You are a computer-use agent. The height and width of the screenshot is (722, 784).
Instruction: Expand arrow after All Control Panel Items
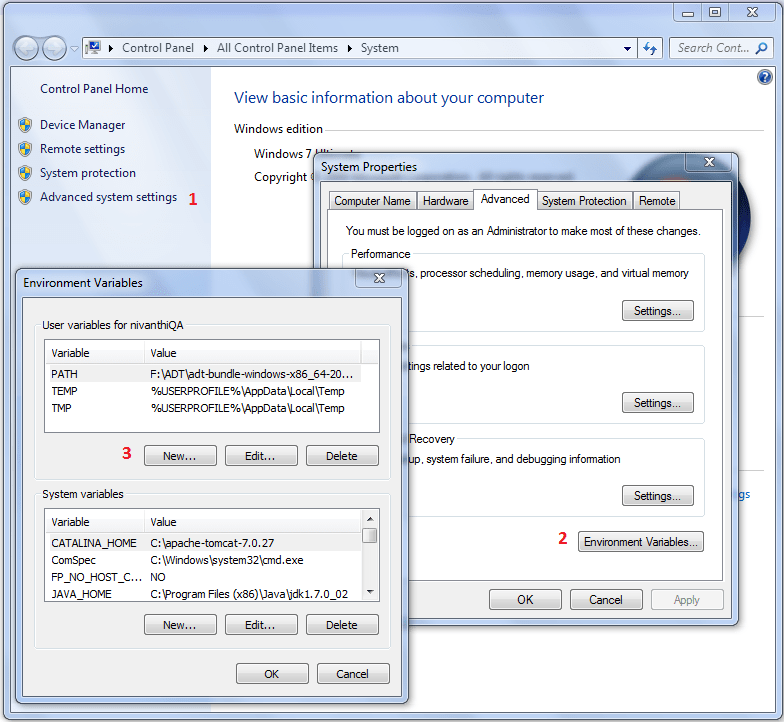[x=350, y=48]
